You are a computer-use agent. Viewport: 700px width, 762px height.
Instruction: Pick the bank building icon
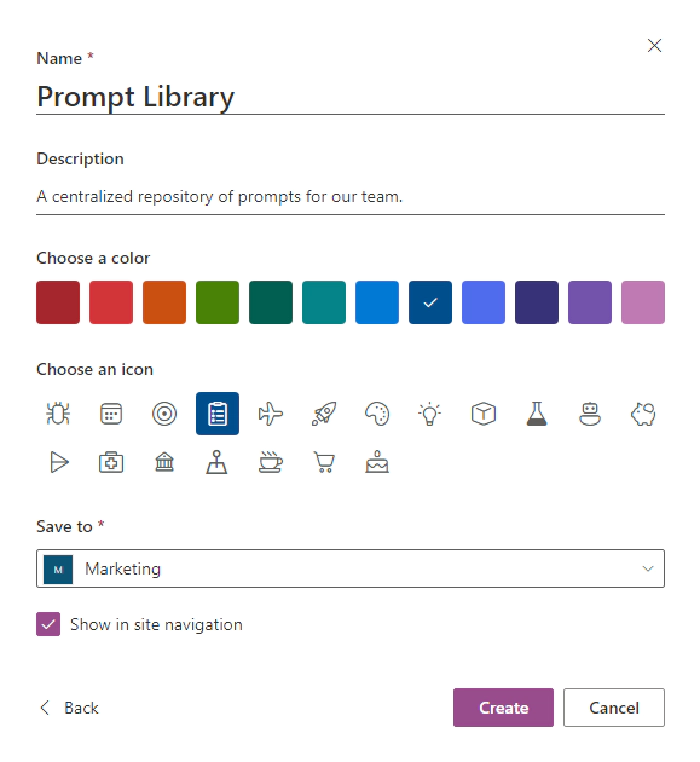(164, 462)
